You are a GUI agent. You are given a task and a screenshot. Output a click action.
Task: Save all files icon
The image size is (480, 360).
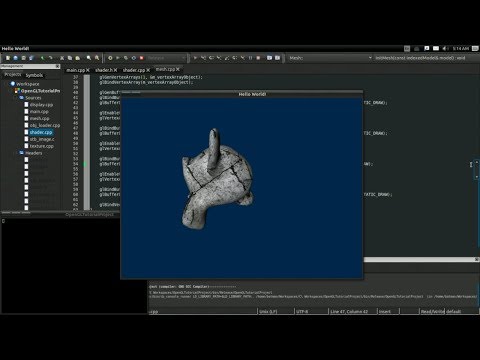[31, 58]
